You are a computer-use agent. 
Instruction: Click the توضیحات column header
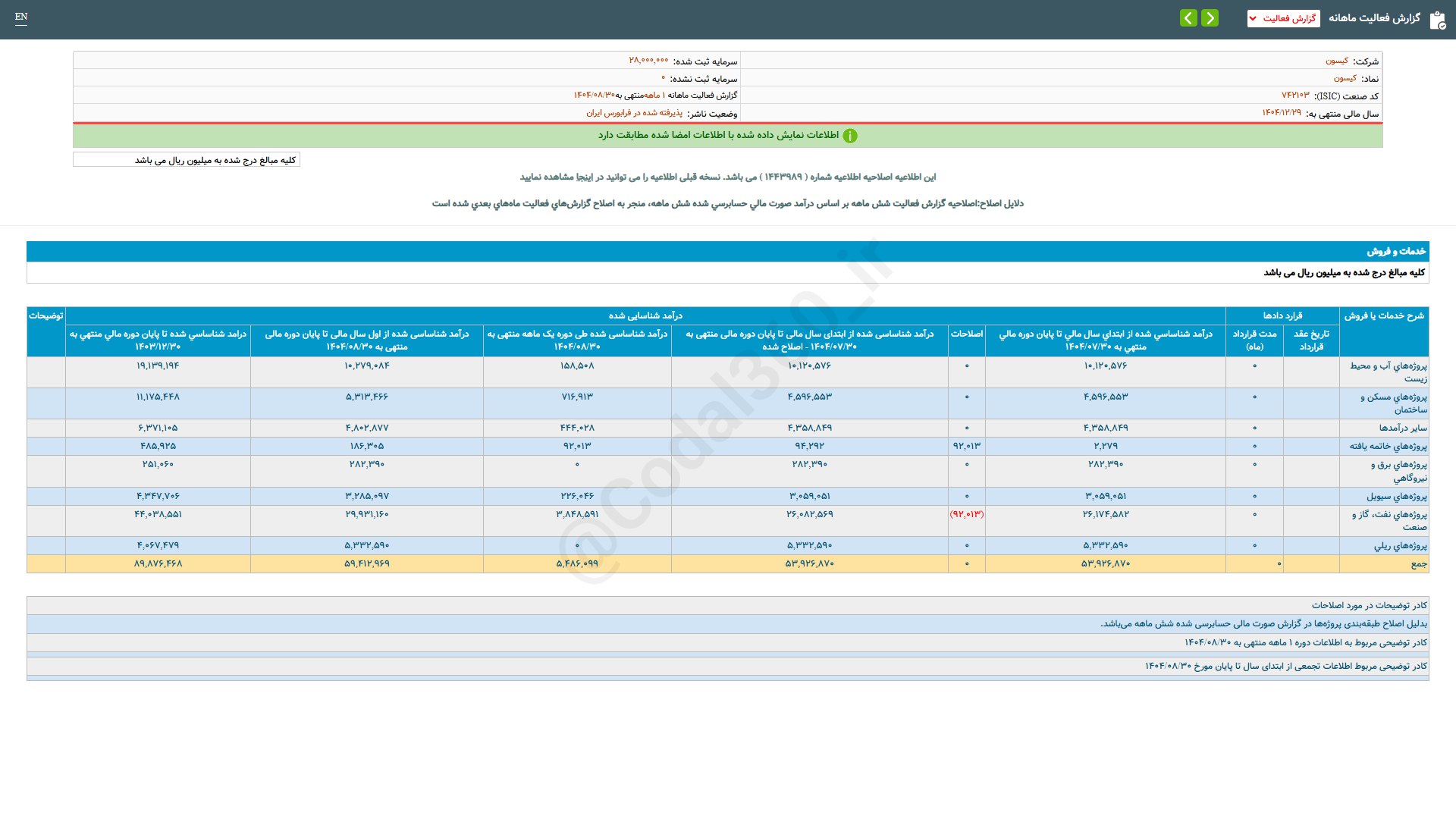point(46,315)
